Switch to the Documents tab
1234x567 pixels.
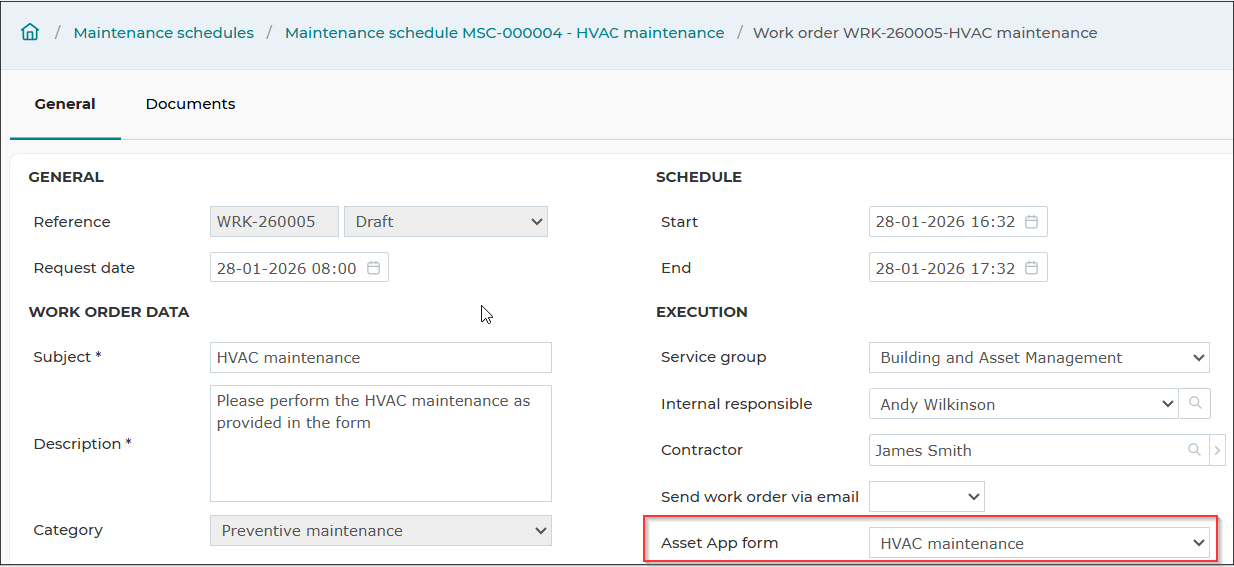(190, 104)
